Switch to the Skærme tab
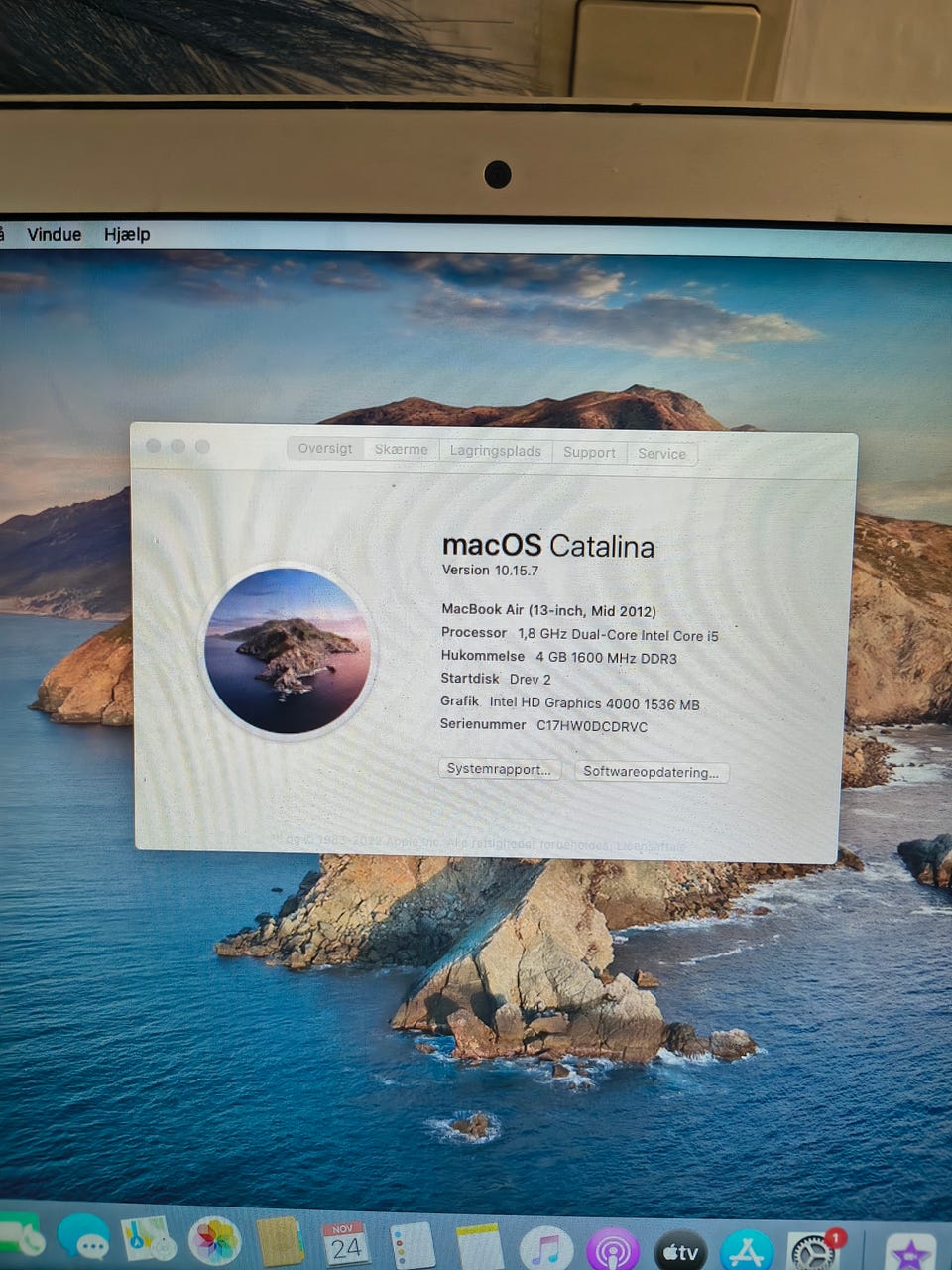 pos(401,449)
